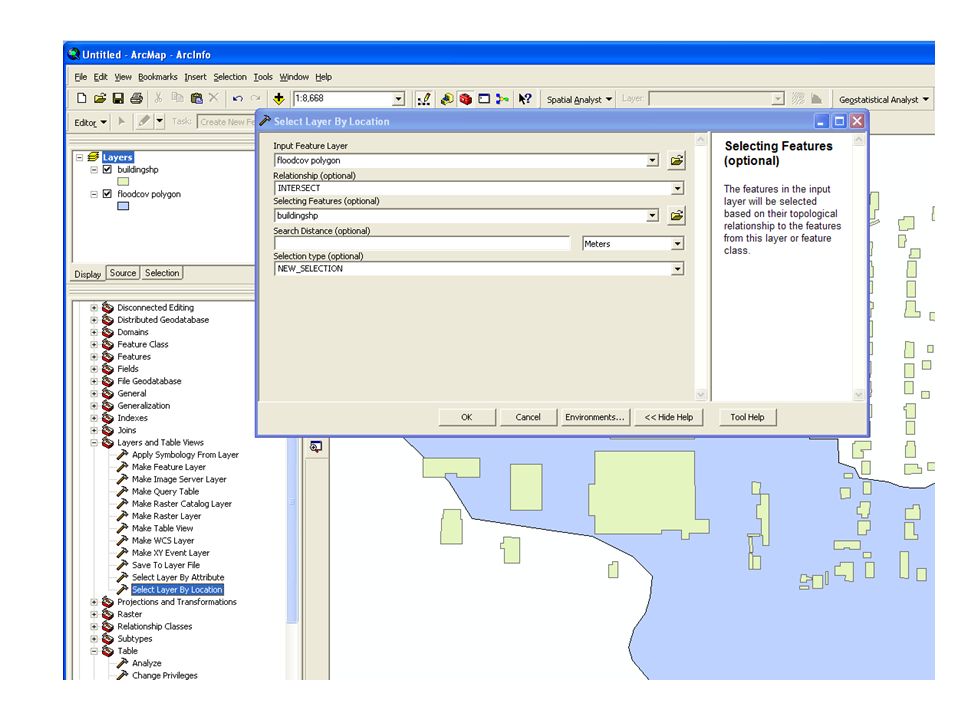
Task: Open Select Layer By Attribute tool
Action: click(178, 577)
